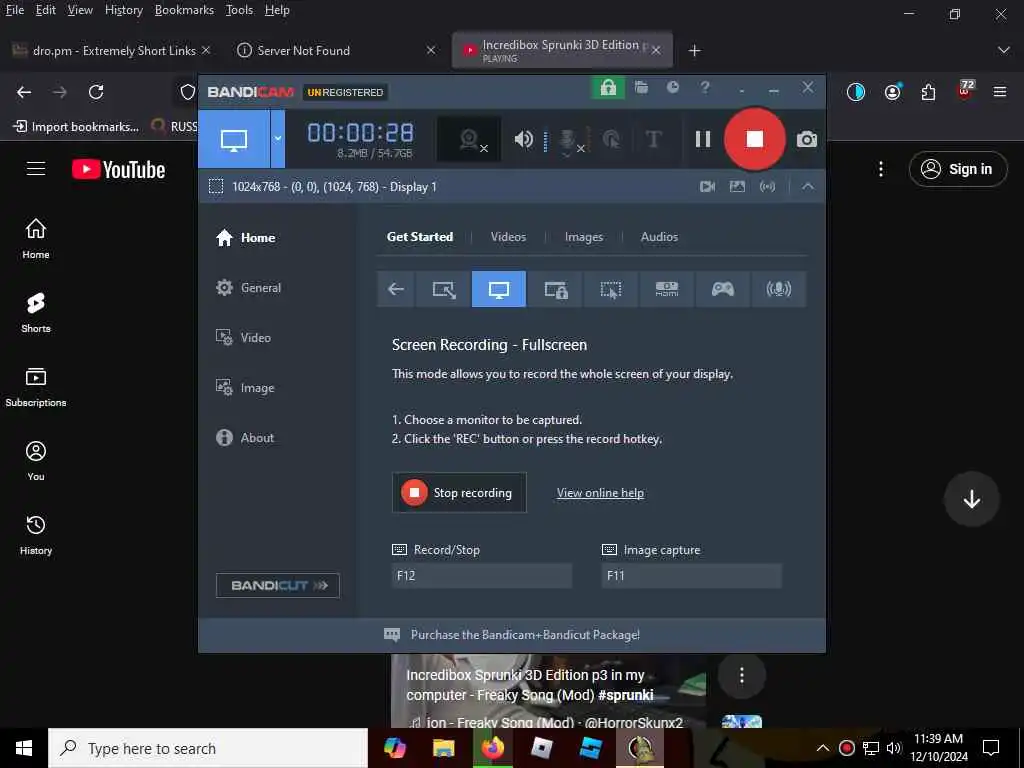Click the YouTube Sign in button
This screenshot has height=768, width=1024.
click(958, 169)
